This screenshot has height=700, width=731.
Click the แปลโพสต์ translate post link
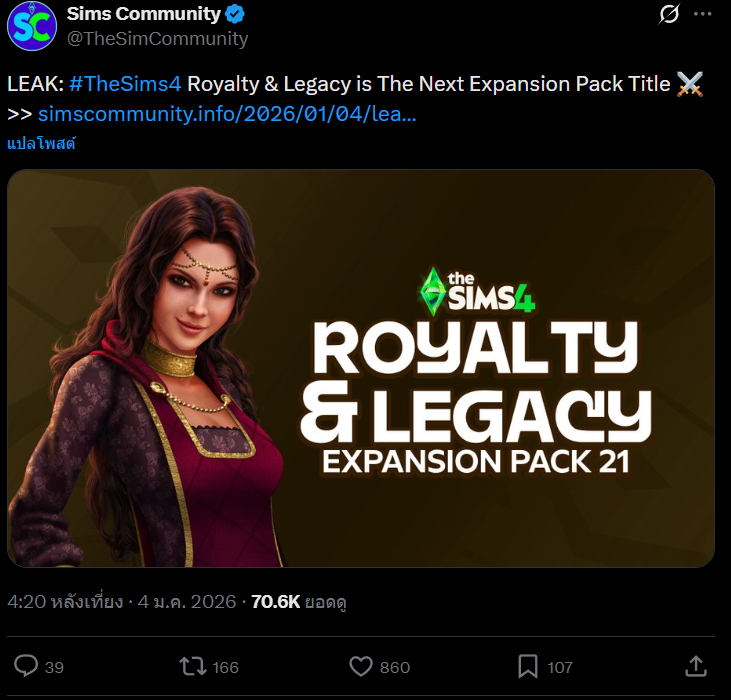[x=42, y=143]
